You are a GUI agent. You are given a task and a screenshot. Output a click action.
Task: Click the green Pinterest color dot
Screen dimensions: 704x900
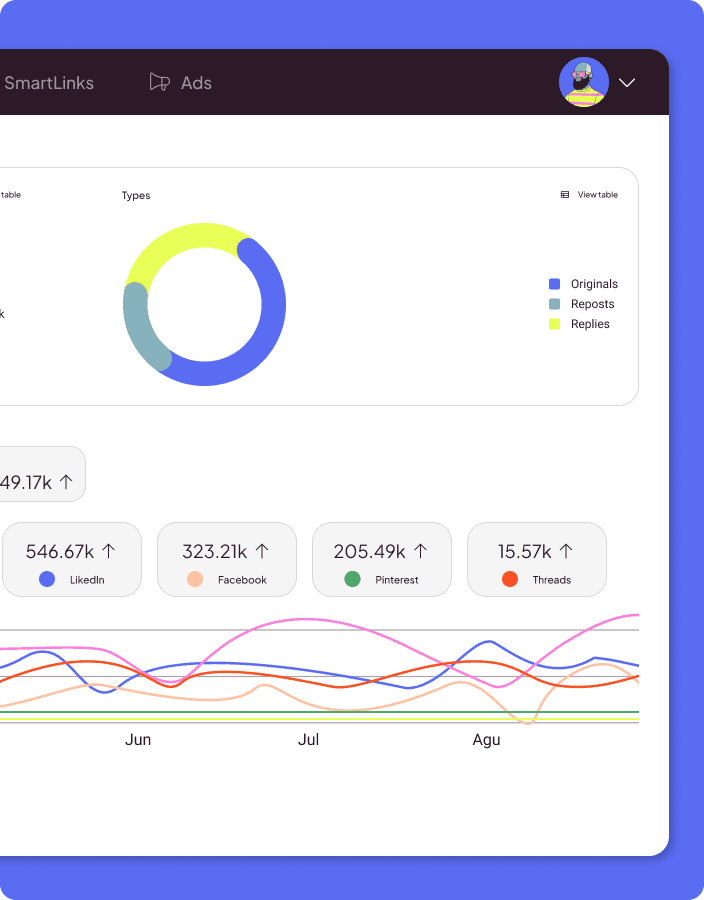coord(352,579)
